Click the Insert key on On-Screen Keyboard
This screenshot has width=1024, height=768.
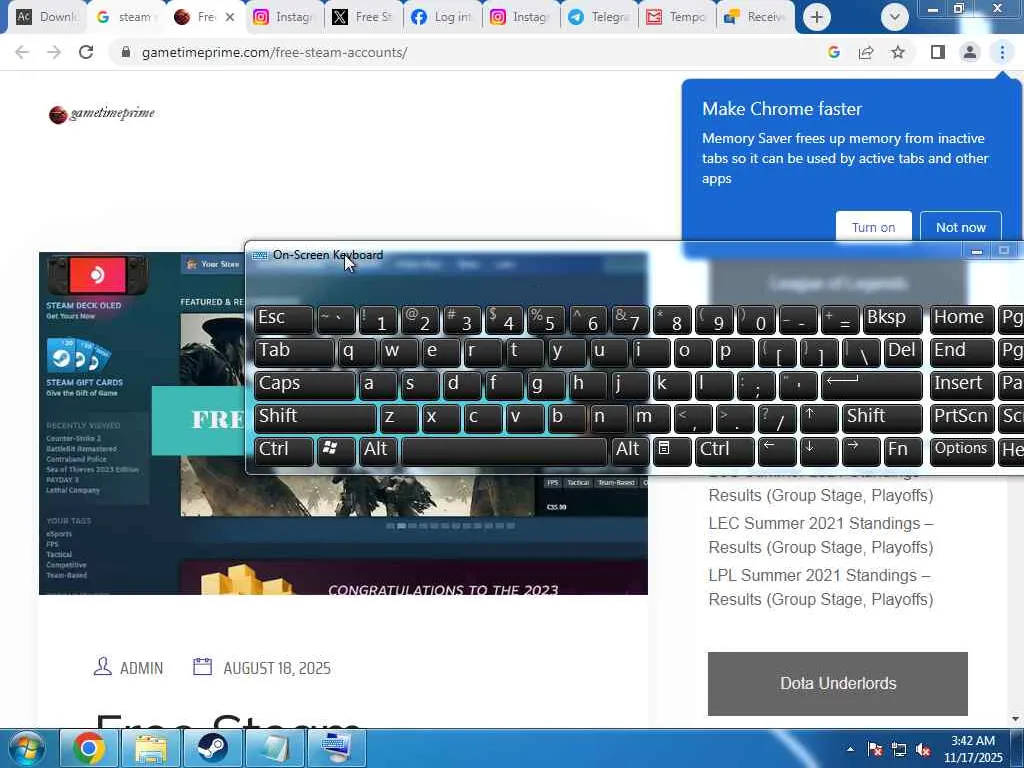pos(961,385)
